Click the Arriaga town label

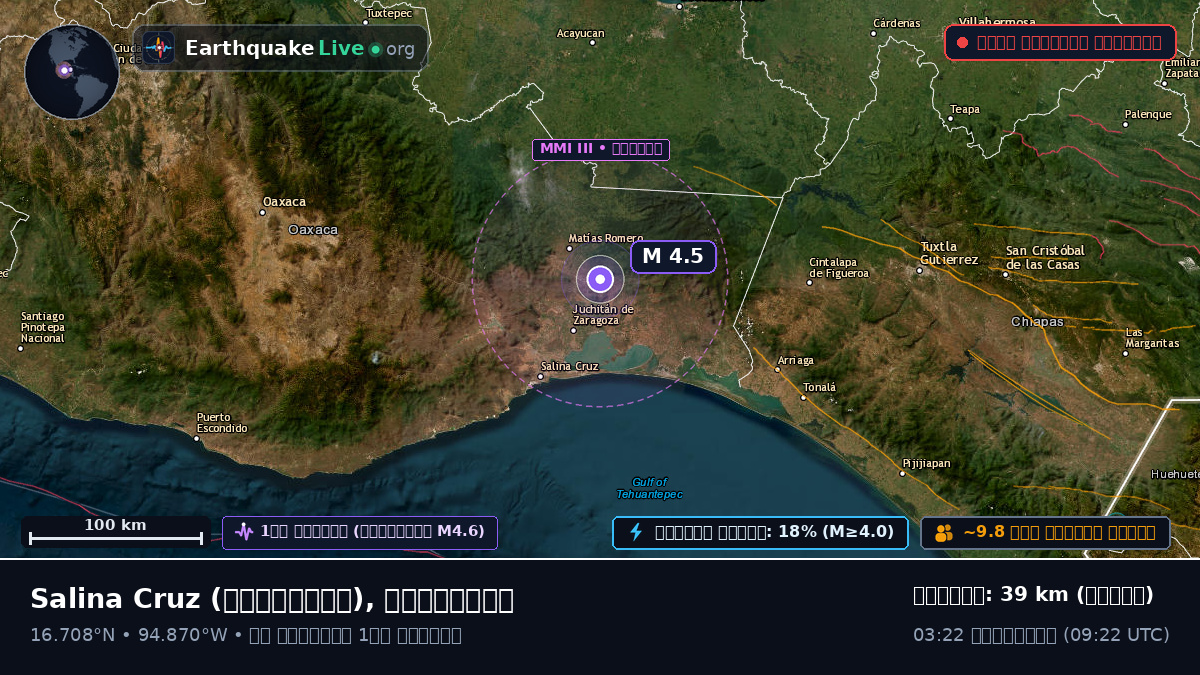coord(796,360)
